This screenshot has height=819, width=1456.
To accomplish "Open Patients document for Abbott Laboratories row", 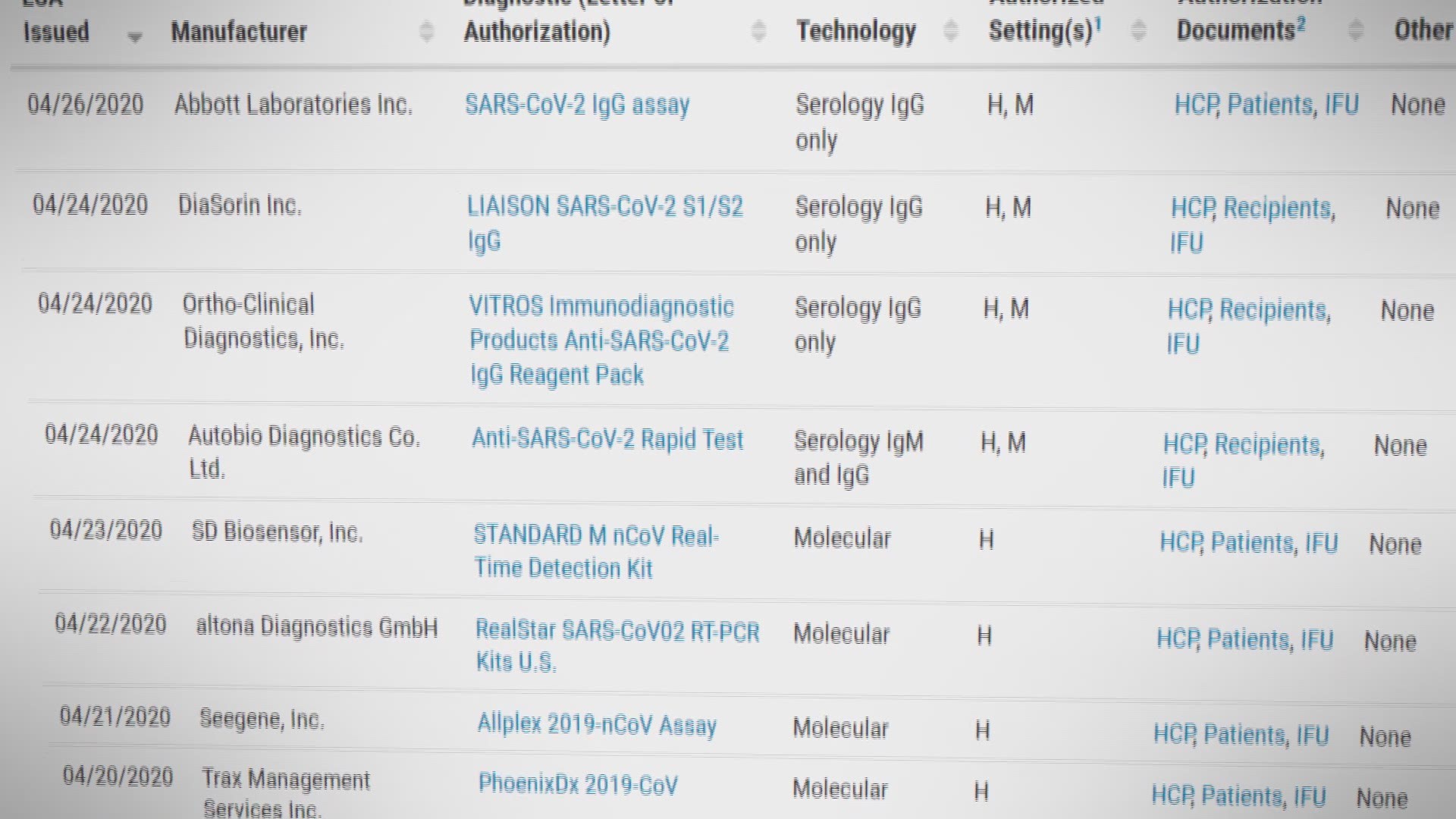I will point(1271,105).
